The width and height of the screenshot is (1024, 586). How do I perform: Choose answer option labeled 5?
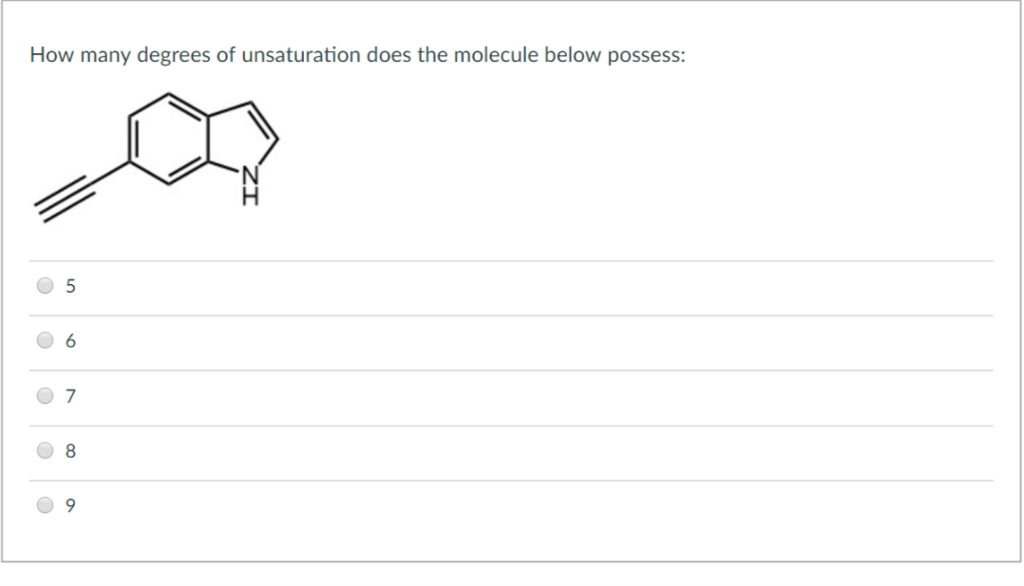pos(70,286)
